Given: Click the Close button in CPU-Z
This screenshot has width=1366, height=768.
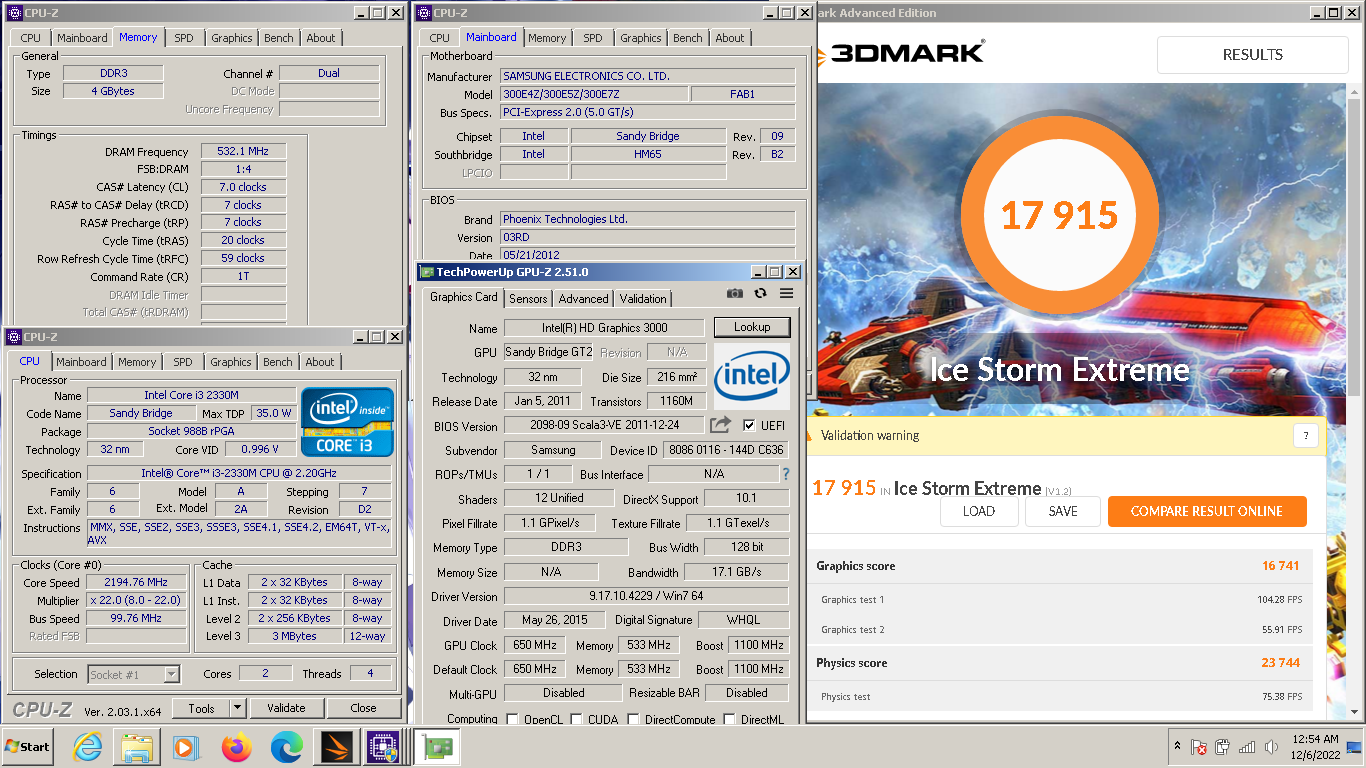Looking at the screenshot, I should pyautogui.click(x=363, y=708).
